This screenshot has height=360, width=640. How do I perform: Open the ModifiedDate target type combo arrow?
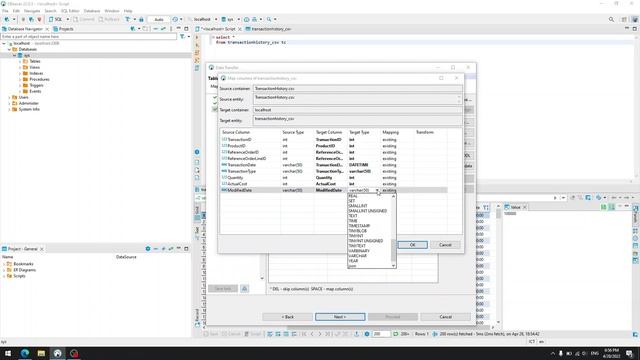(x=377, y=190)
